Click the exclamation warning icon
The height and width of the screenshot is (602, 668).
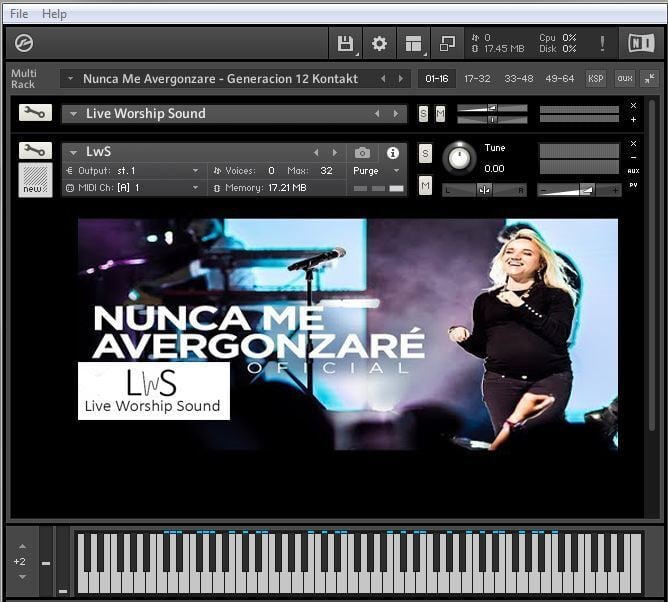(602, 43)
